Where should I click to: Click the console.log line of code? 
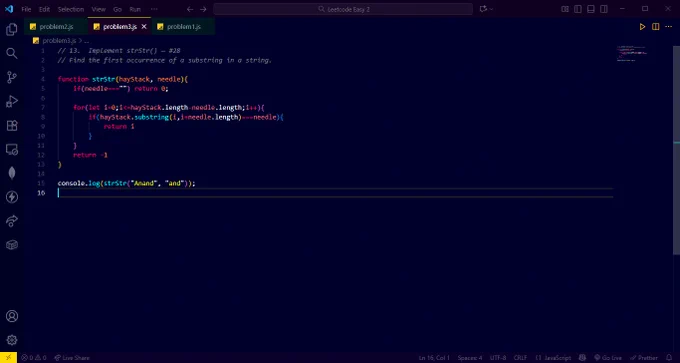pos(126,183)
